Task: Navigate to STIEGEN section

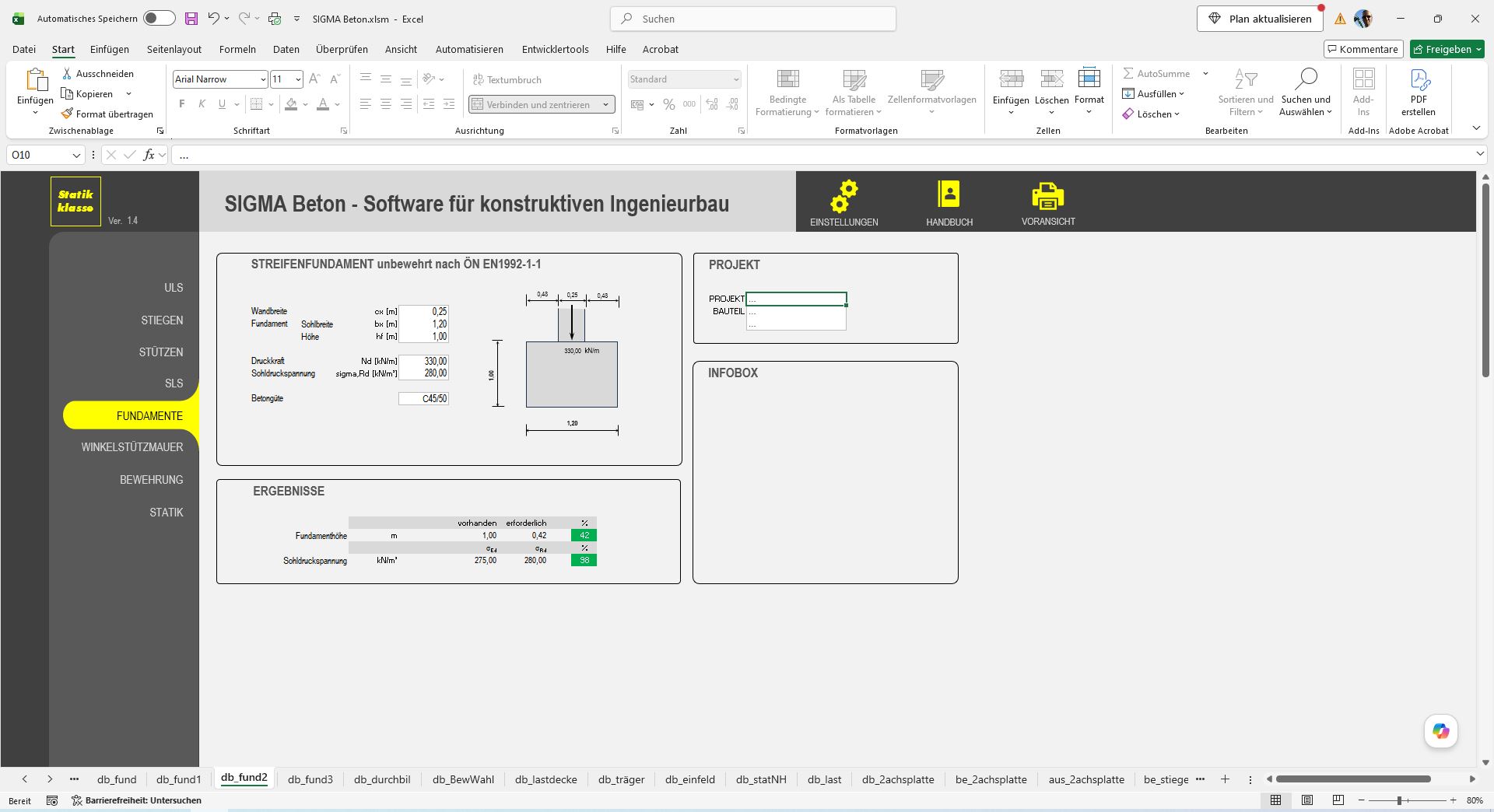Action: [x=162, y=320]
